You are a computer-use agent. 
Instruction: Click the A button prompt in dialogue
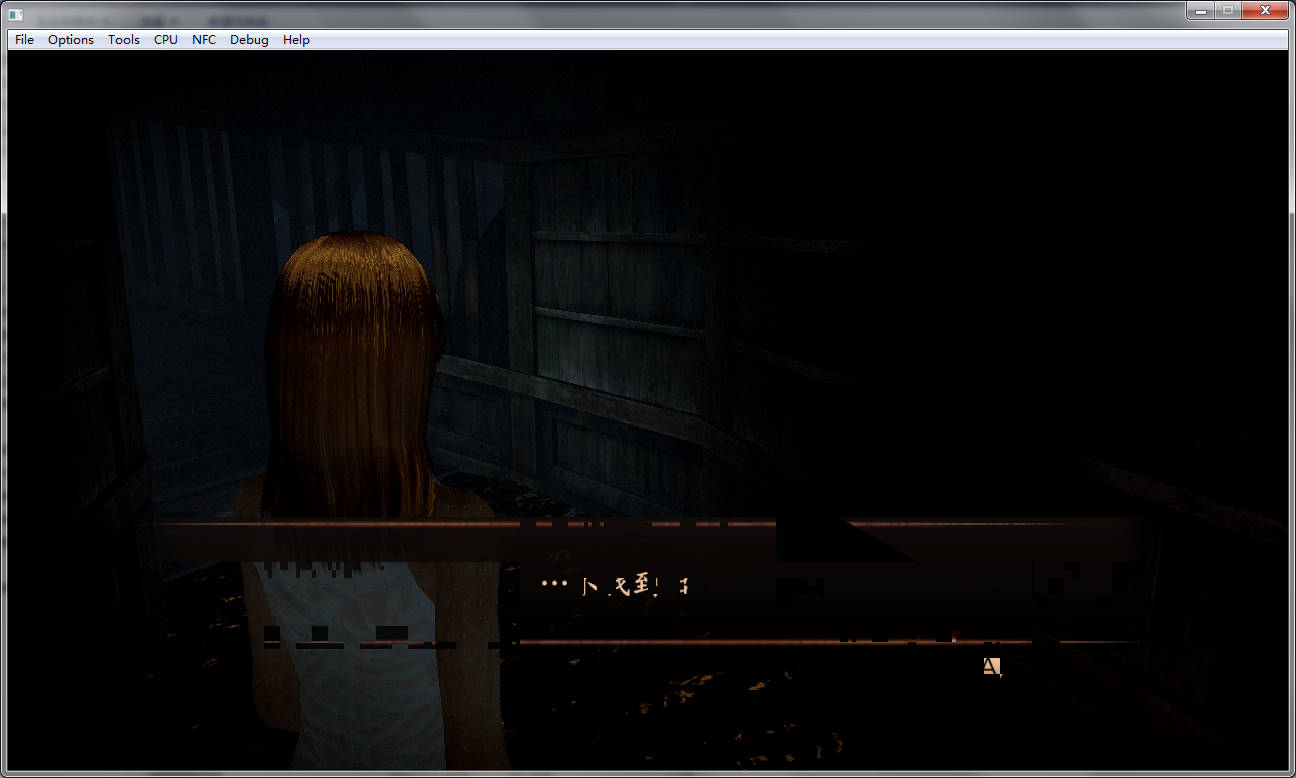991,666
